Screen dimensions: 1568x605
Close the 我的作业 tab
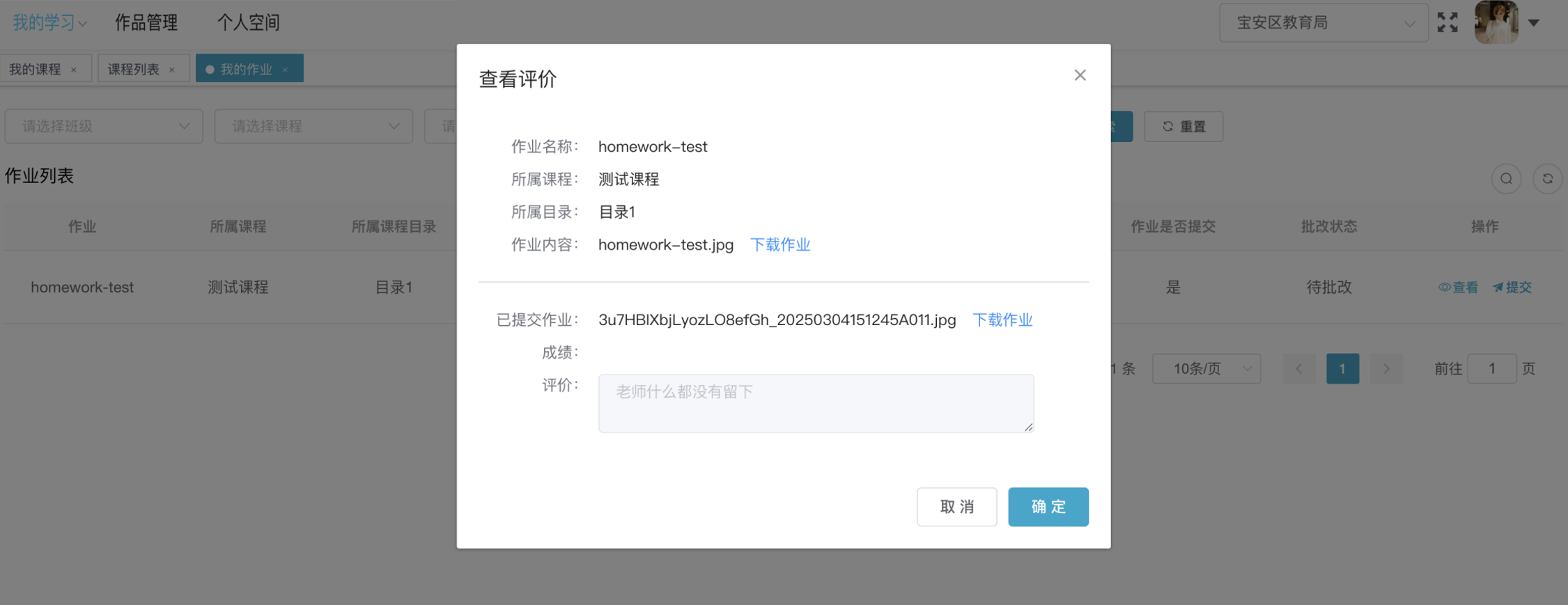[285, 70]
